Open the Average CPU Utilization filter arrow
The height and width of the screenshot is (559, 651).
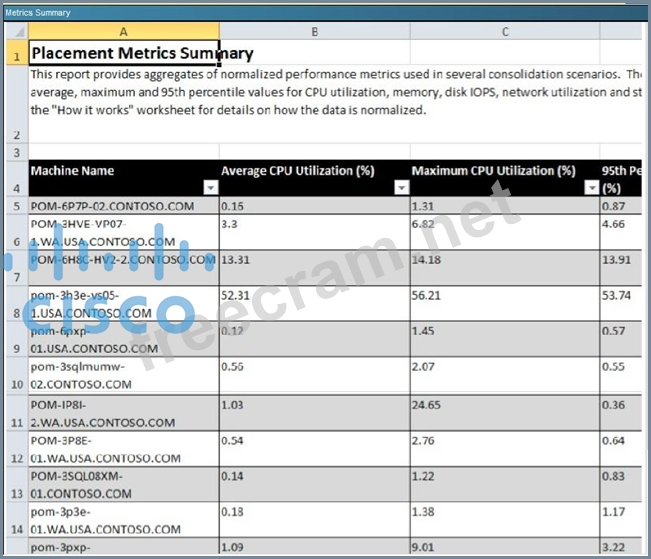point(400,188)
